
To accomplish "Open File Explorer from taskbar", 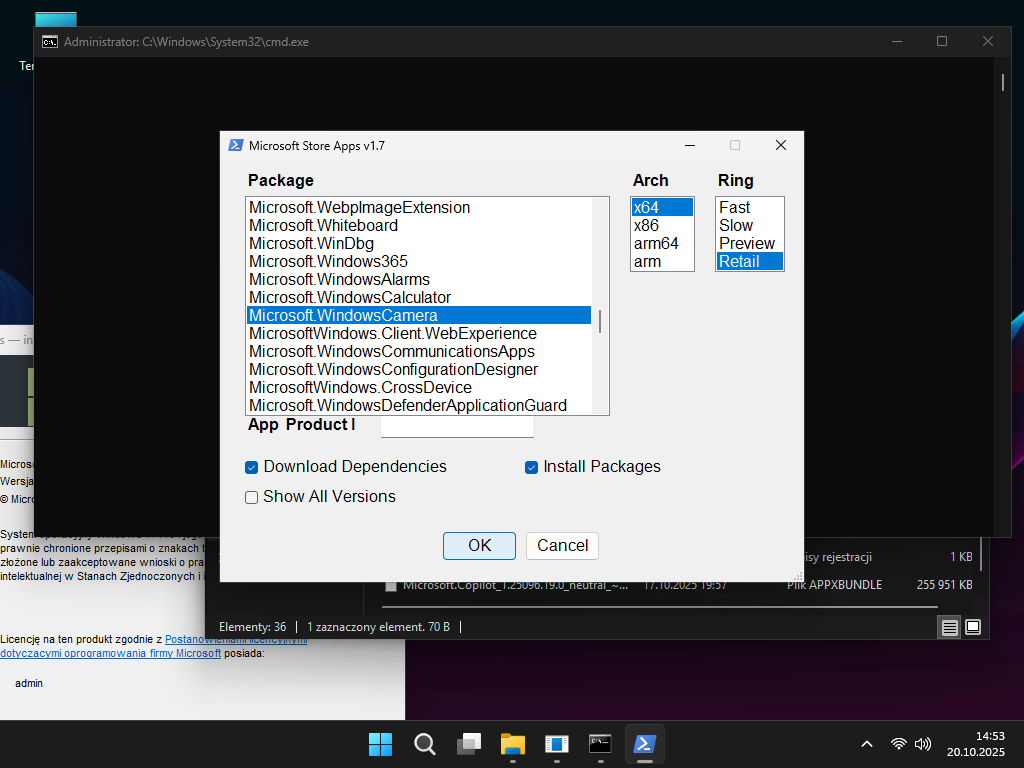I will point(513,744).
